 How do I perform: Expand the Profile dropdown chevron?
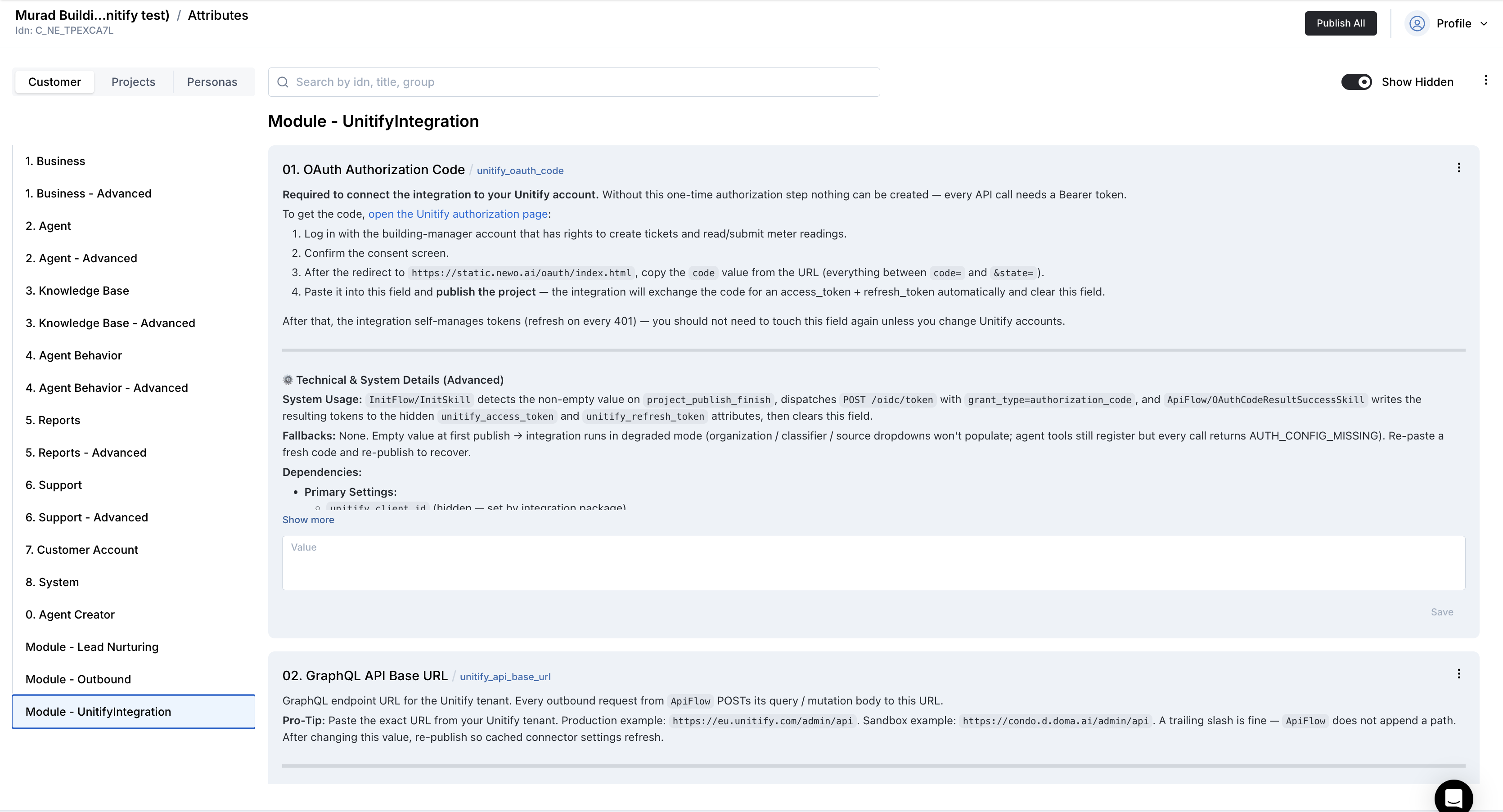click(x=1484, y=24)
